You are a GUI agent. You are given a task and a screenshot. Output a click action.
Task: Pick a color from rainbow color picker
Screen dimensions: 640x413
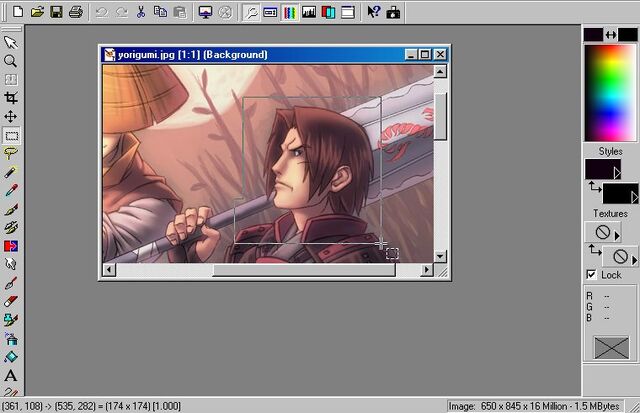[x=610, y=93]
